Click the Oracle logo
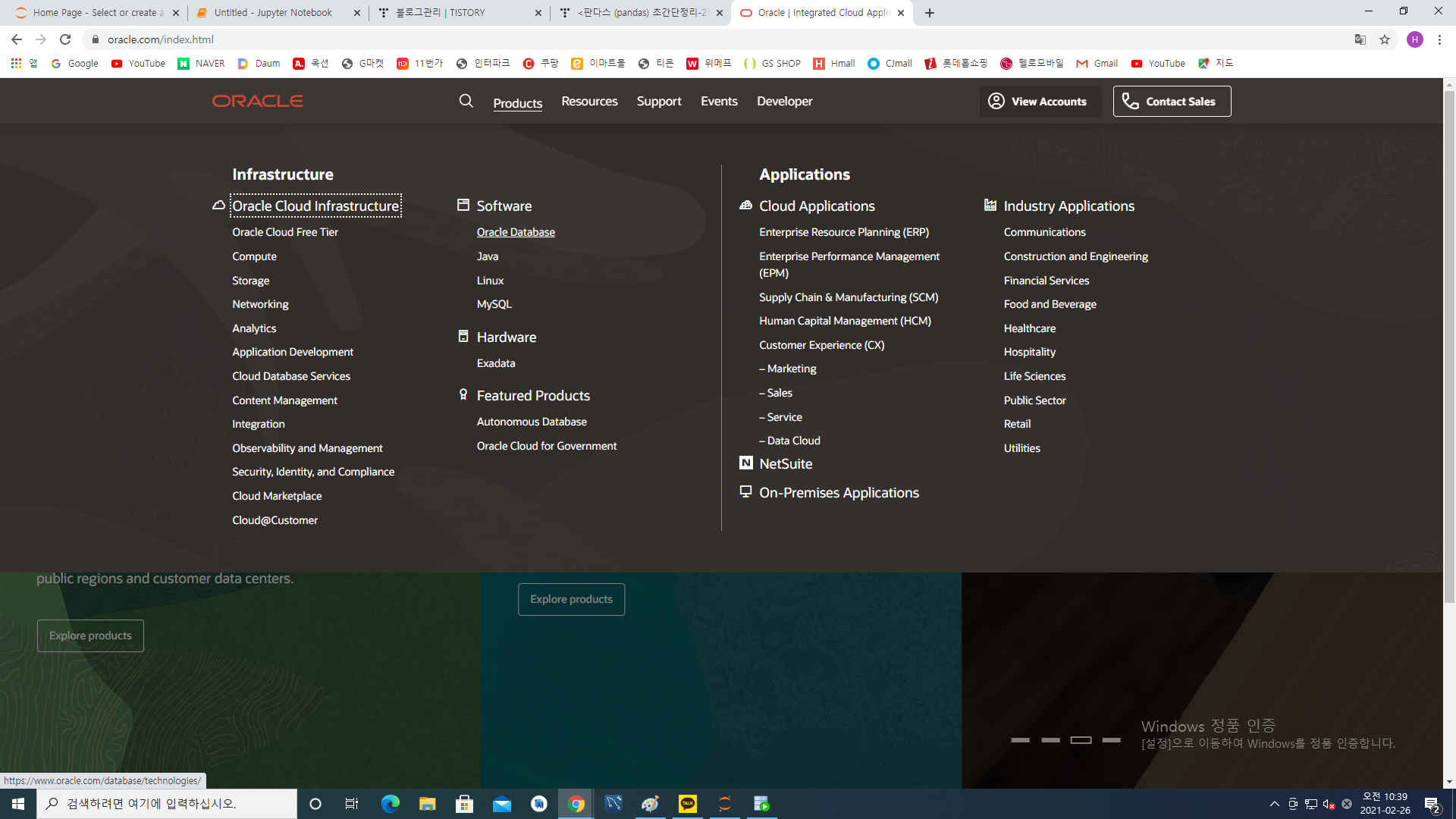The image size is (1456, 819). (258, 101)
